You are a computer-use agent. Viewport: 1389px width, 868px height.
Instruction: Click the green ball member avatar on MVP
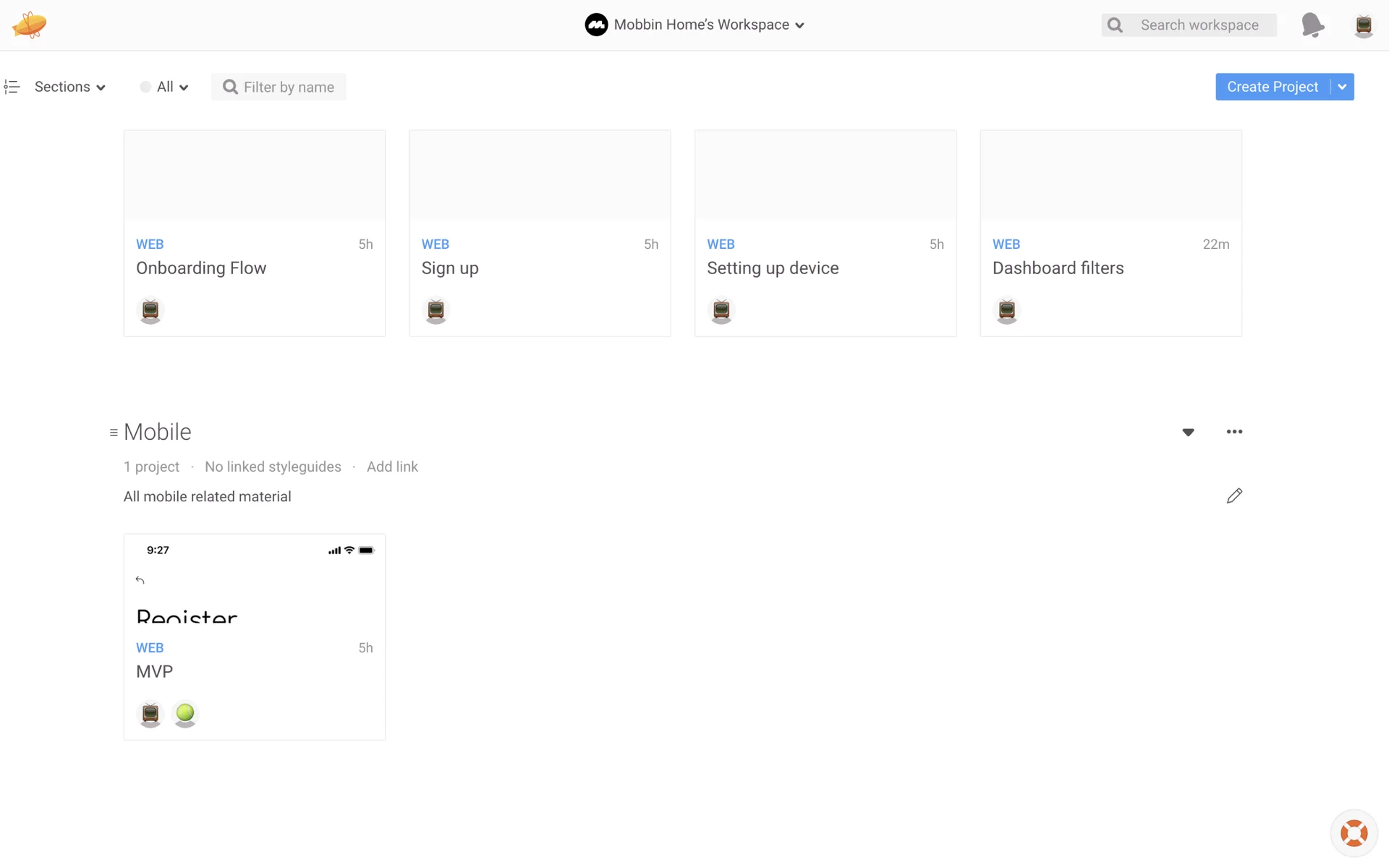185,714
